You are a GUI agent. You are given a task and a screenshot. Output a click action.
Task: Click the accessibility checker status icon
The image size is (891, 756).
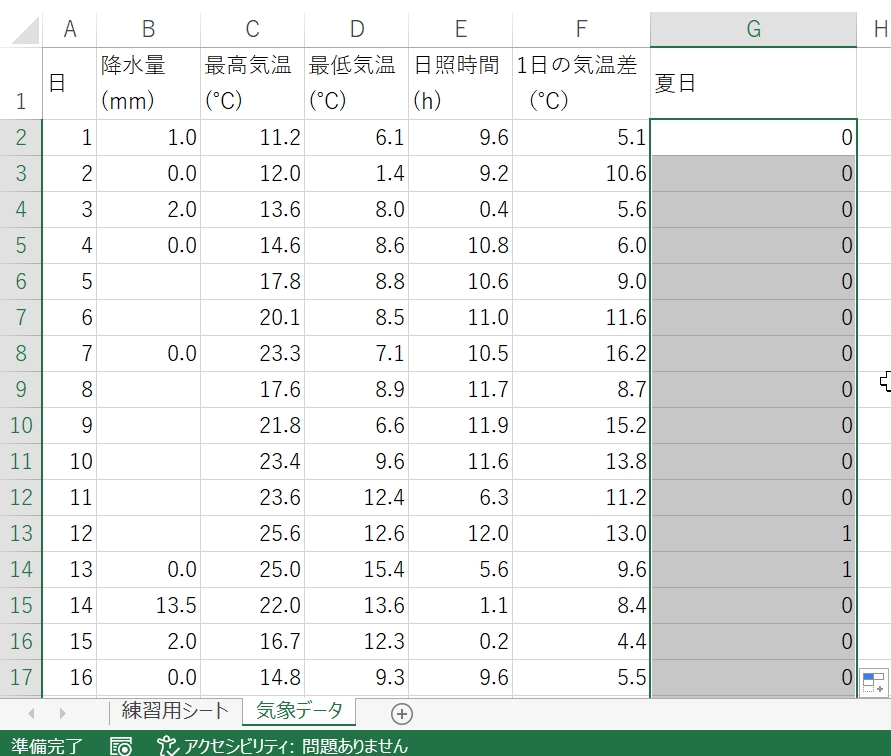(x=168, y=745)
